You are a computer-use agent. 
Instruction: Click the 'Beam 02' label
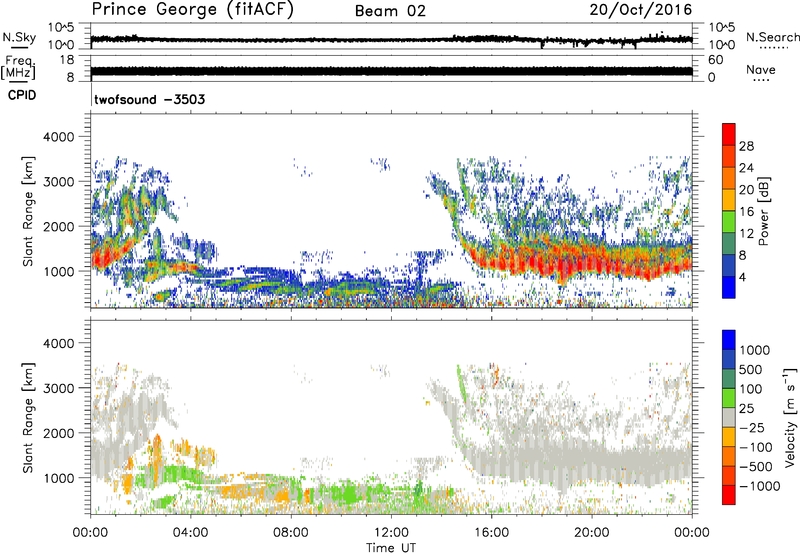point(390,11)
